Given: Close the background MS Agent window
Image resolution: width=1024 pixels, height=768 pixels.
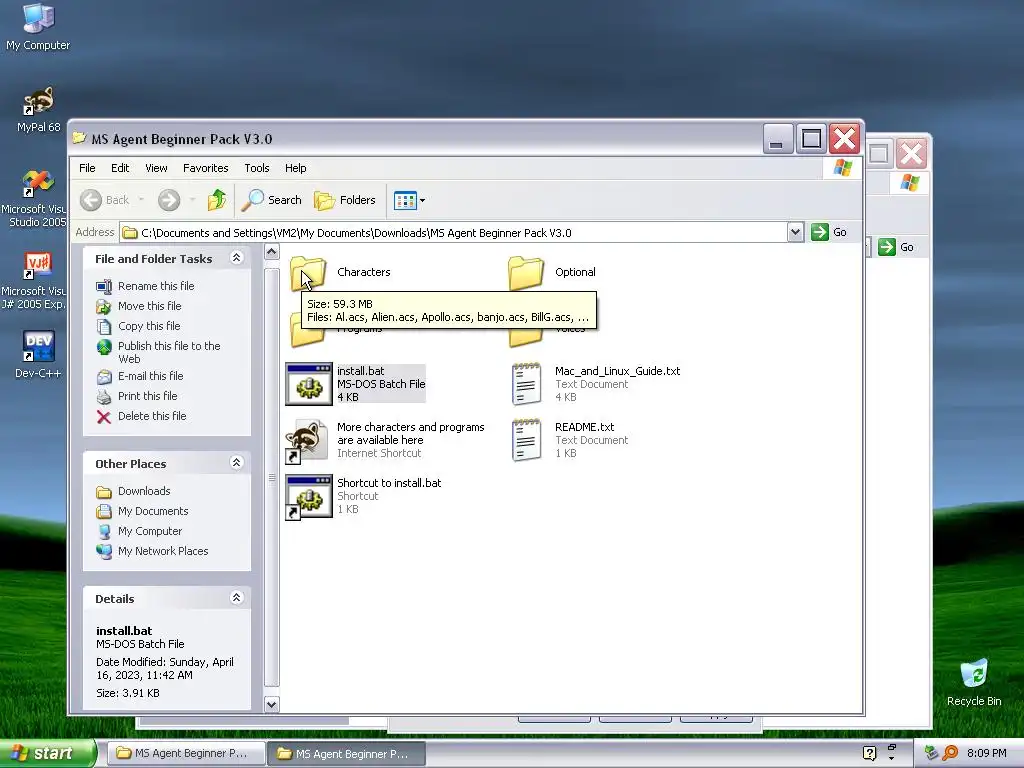Looking at the screenshot, I should (x=911, y=154).
